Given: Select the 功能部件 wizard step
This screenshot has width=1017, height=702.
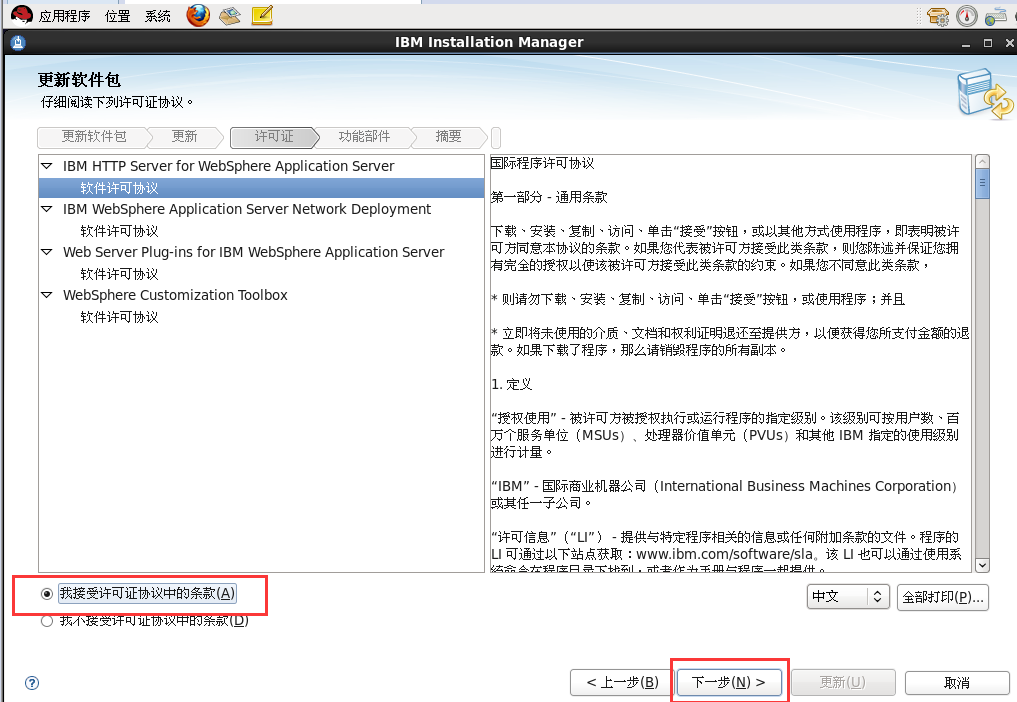Looking at the screenshot, I should pyautogui.click(x=364, y=137).
